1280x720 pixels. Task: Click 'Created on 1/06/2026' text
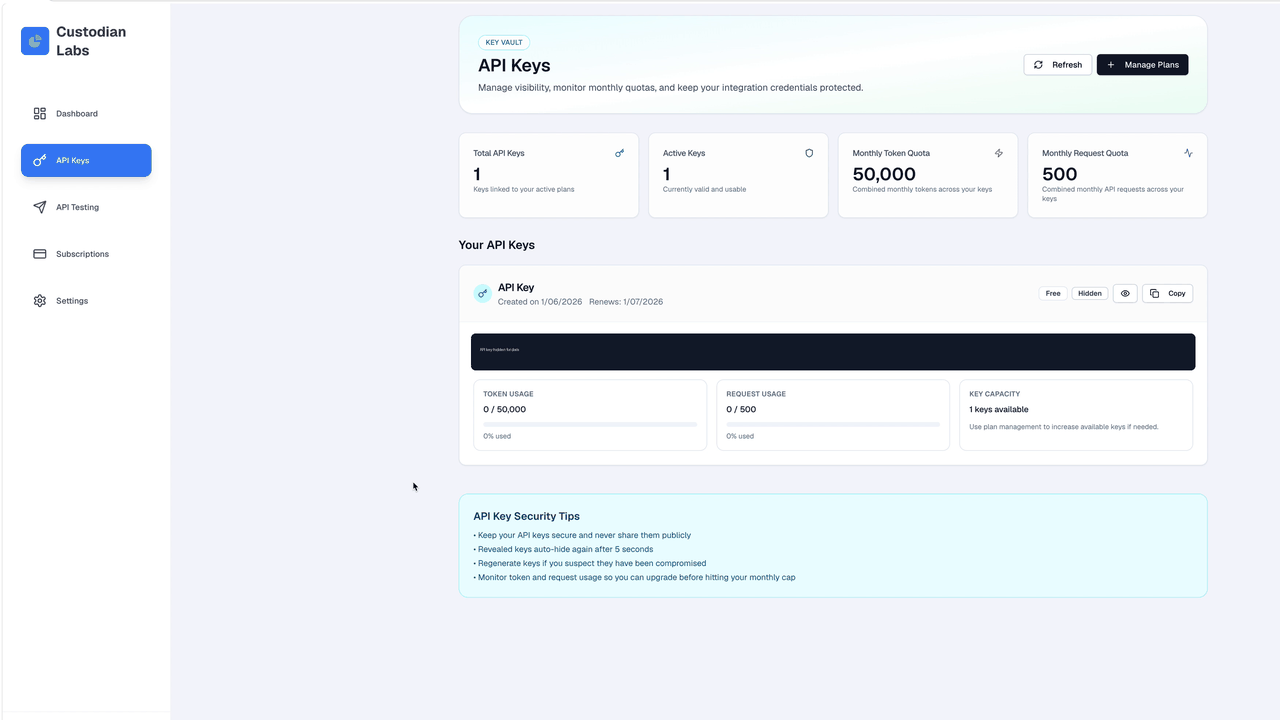click(540, 301)
